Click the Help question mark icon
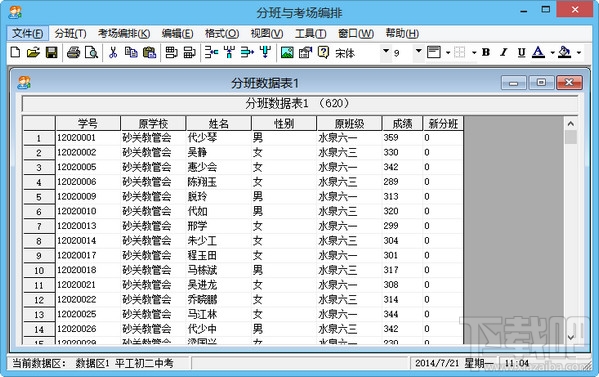The width and height of the screenshot is (599, 377). tap(323, 52)
